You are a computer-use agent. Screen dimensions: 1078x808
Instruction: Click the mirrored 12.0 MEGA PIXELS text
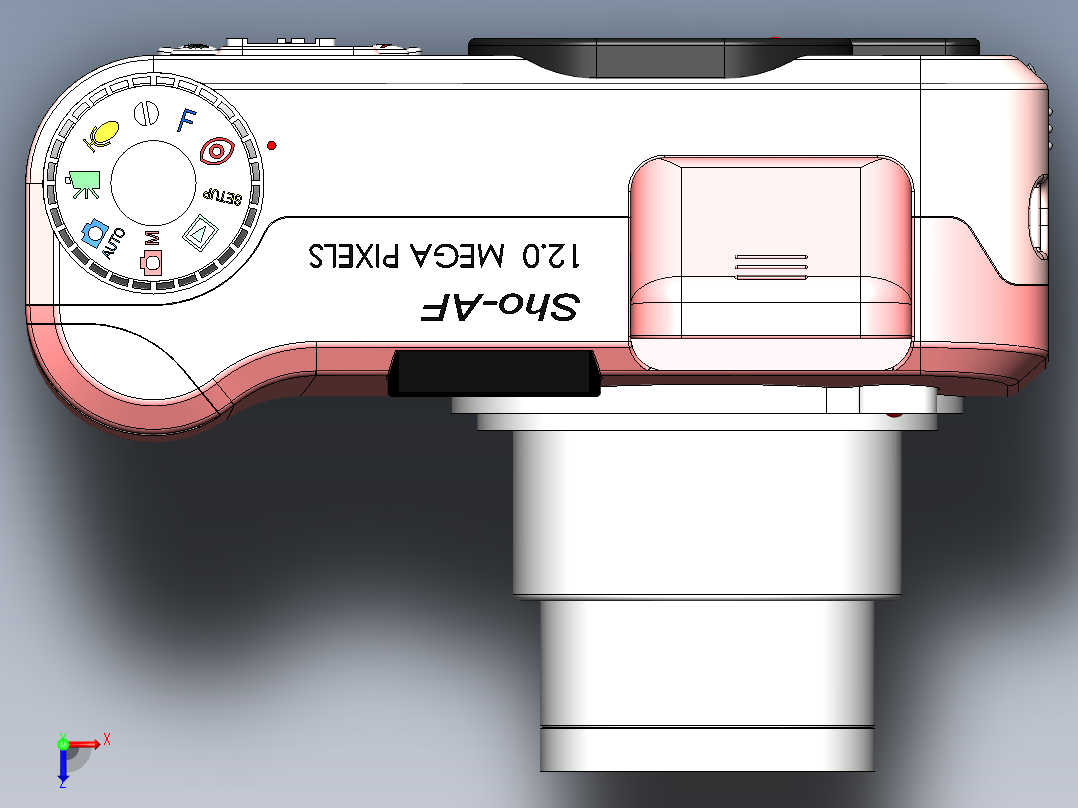(444, 255)
